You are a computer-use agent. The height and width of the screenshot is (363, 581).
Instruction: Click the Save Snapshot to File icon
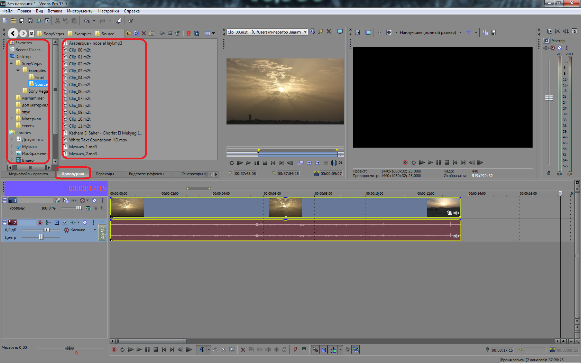pos(494,33)
